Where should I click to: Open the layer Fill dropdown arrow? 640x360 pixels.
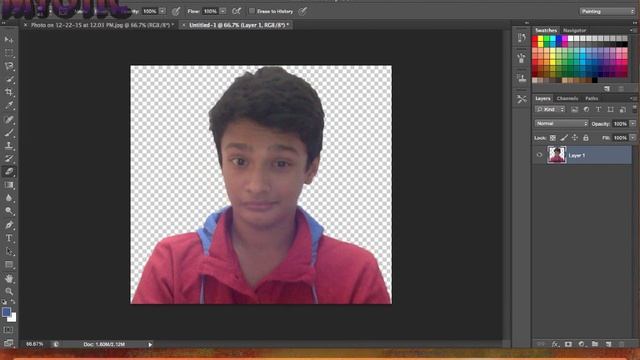[633, 138]
